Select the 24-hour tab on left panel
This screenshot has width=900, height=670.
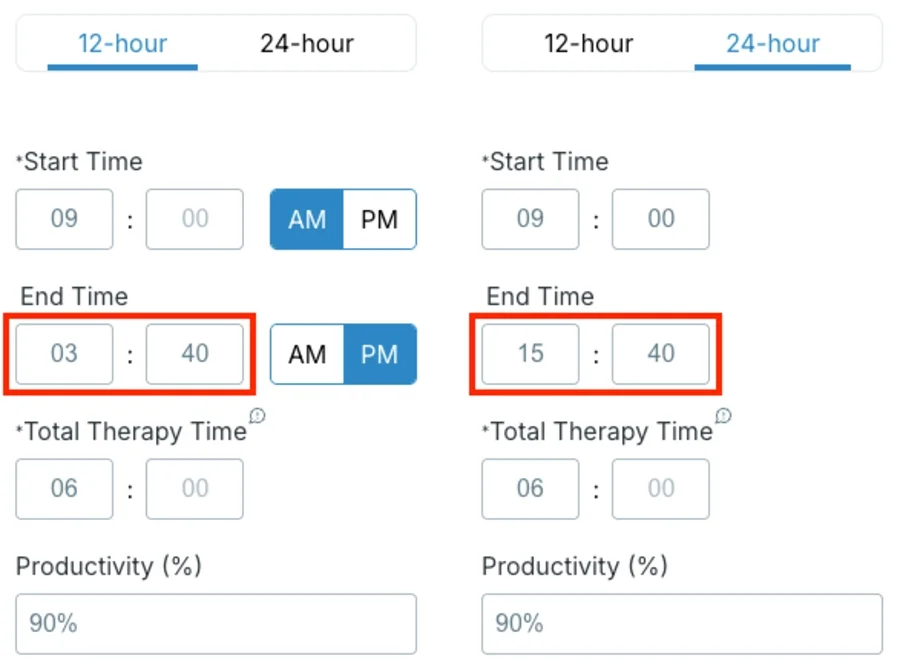coord(306,43)
